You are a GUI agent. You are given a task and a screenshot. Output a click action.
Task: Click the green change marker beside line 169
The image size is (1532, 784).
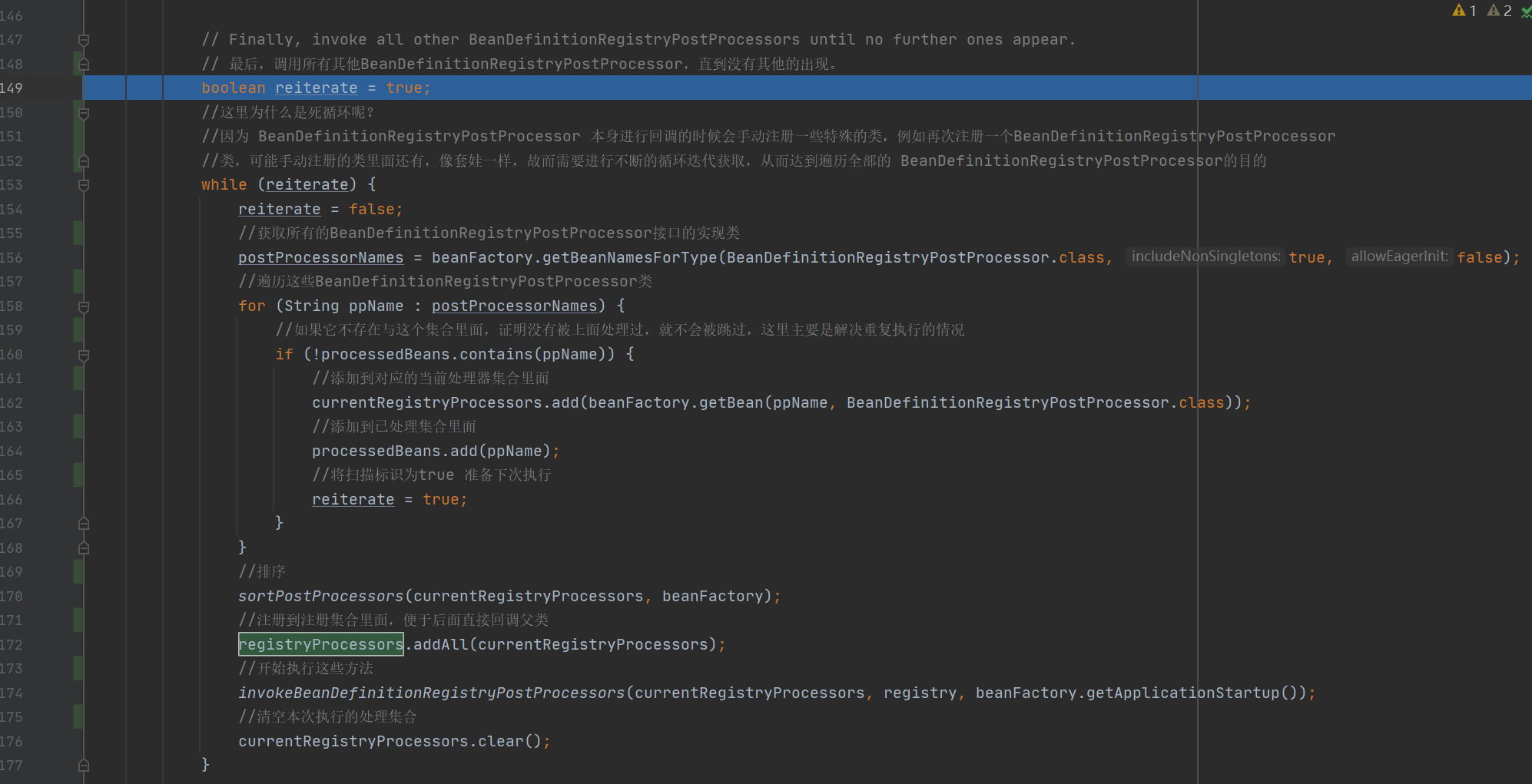pyautogui.click(x=78, y=572)
